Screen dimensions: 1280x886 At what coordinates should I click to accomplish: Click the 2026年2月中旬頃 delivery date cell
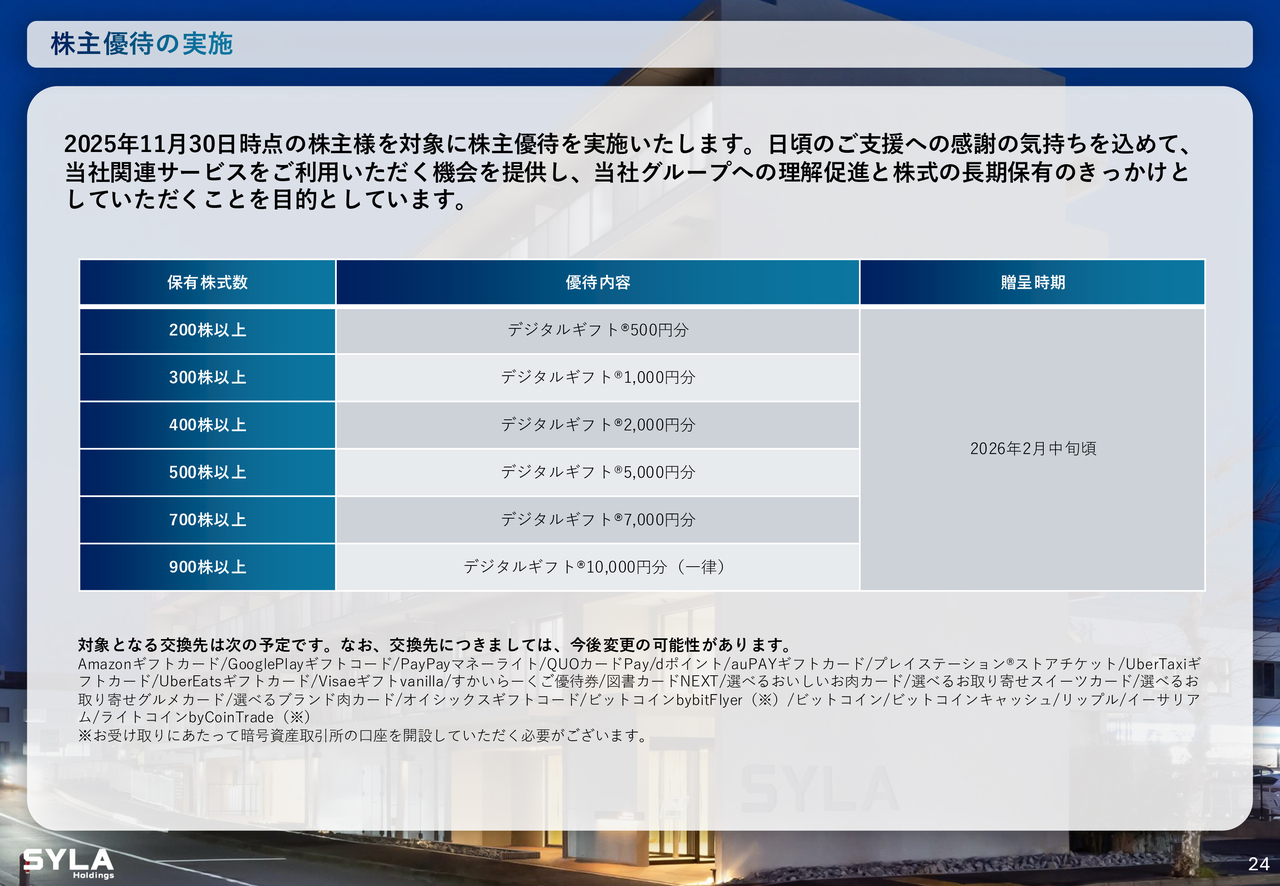coord(1033,449)
